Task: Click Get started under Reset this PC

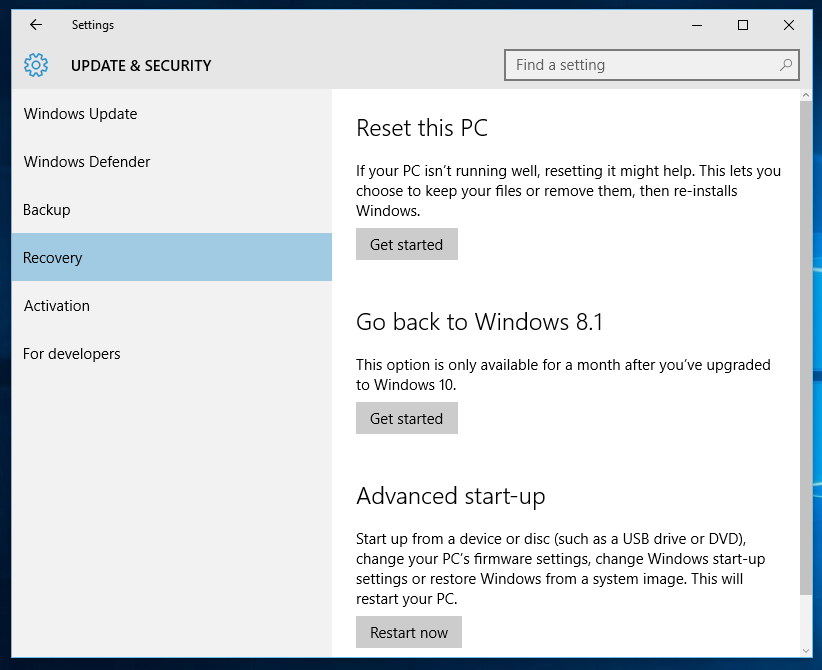Action: pyautogui.click(x=407, y=244)
